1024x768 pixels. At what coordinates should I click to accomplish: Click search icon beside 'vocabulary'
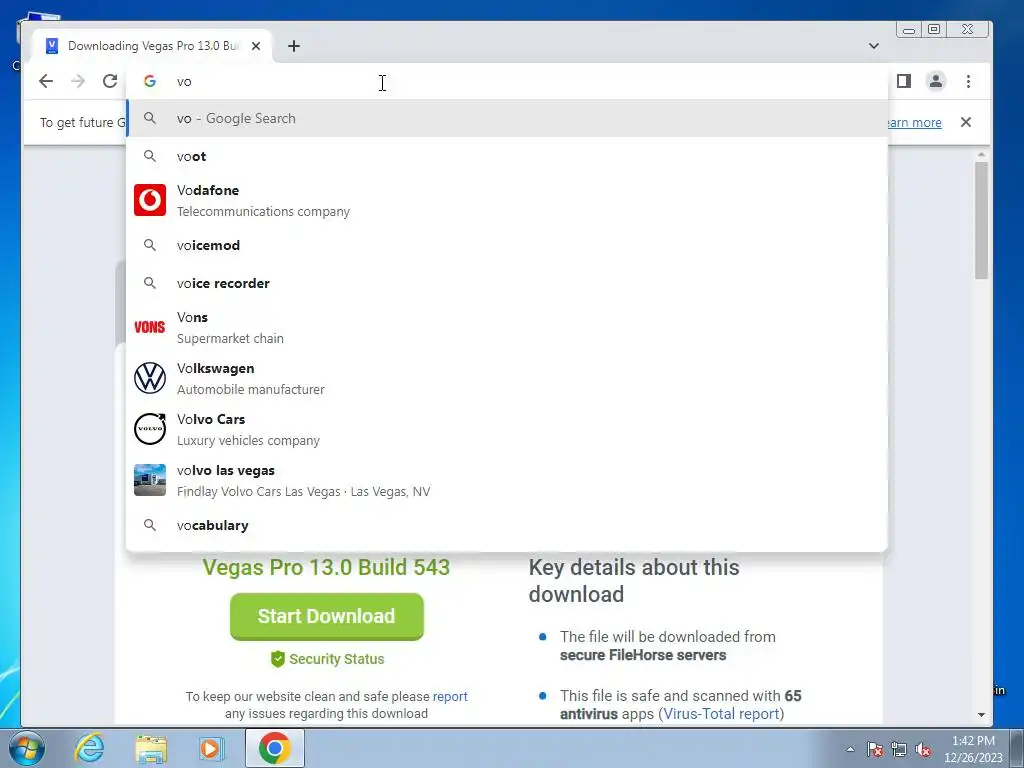click(x=150, y=525)
